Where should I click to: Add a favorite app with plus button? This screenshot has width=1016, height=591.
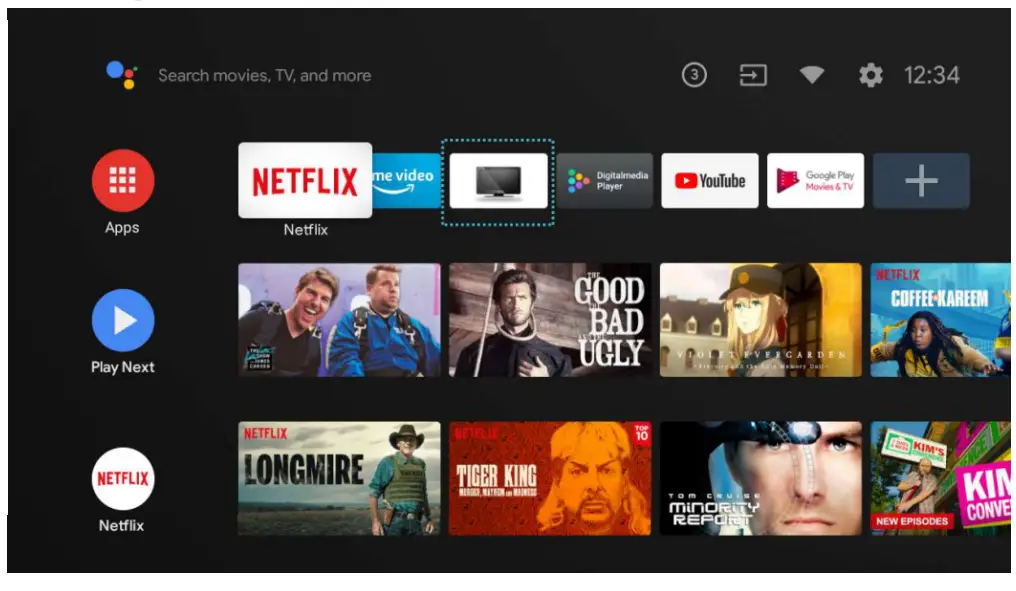click(x=920, y=181)
